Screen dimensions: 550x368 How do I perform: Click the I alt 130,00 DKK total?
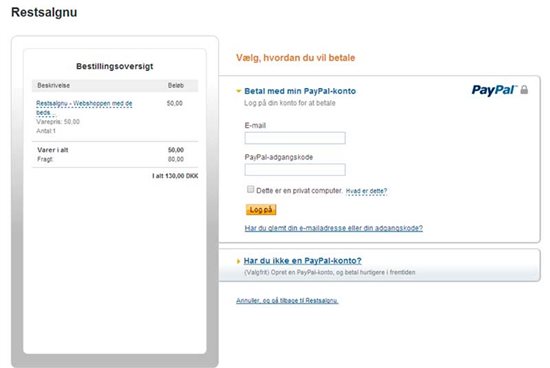[175, 176]
